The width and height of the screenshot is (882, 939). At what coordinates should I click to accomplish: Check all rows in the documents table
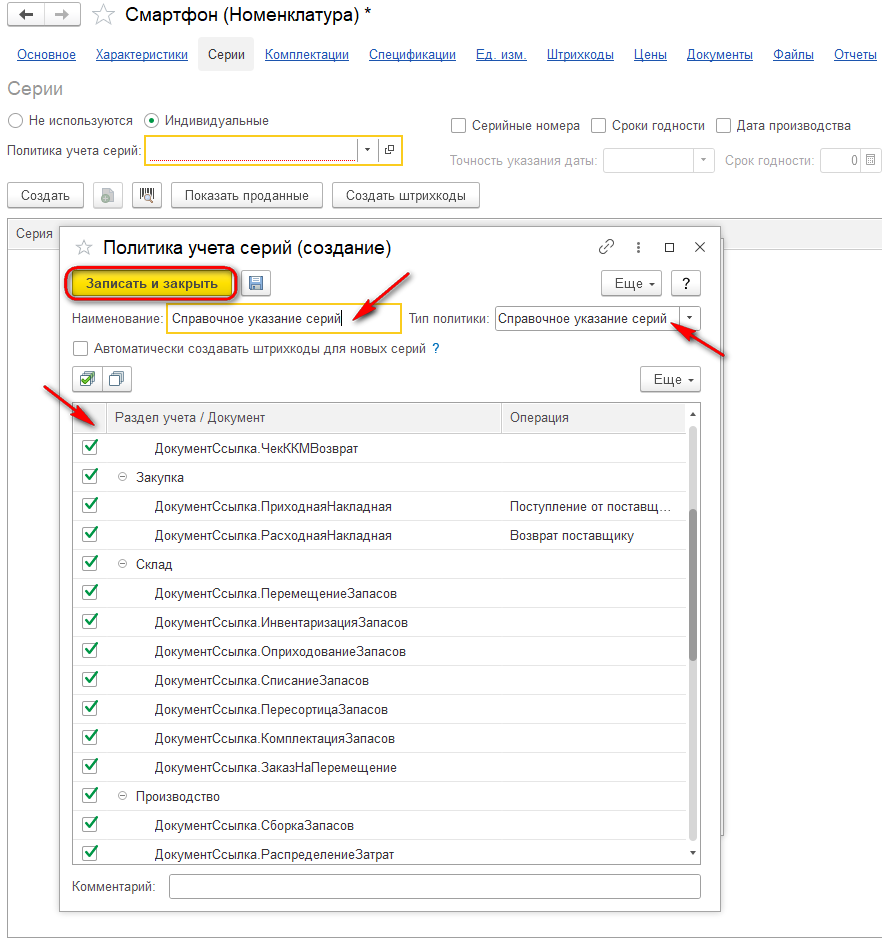pyautogui.click(x=87, y=379)
